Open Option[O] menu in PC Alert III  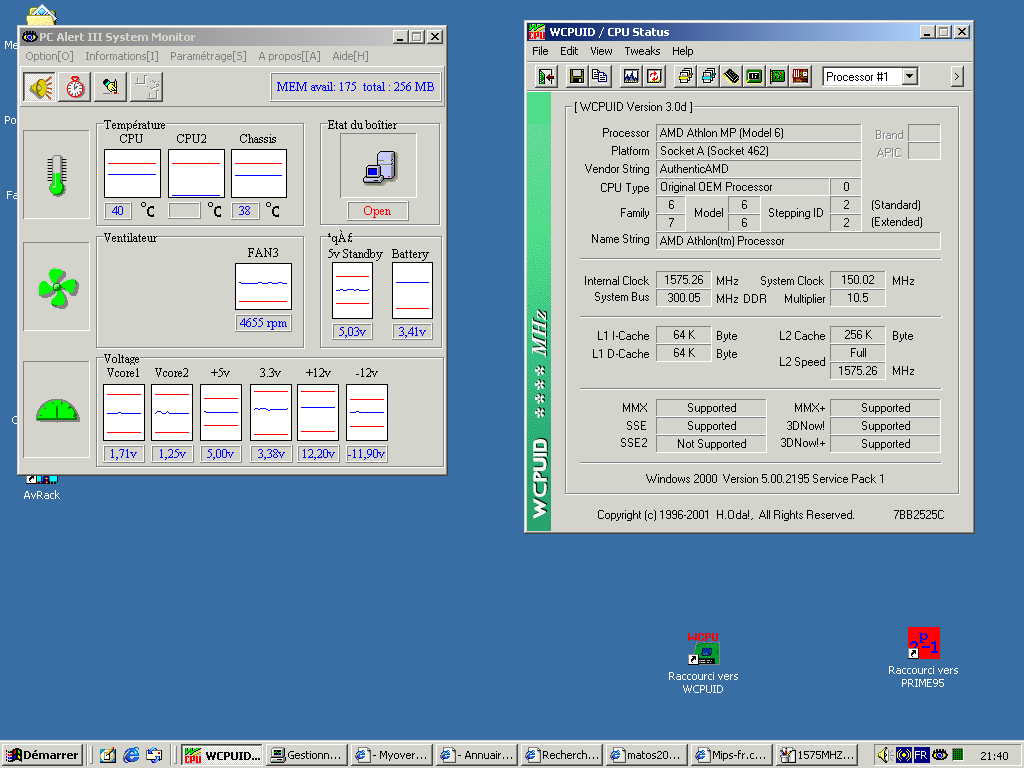[x=49, y=56]
